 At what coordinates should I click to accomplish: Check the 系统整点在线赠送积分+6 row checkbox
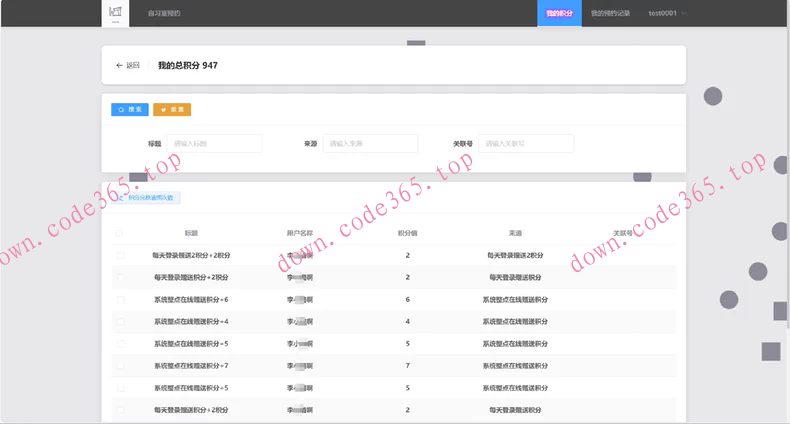tap(120, 300)
